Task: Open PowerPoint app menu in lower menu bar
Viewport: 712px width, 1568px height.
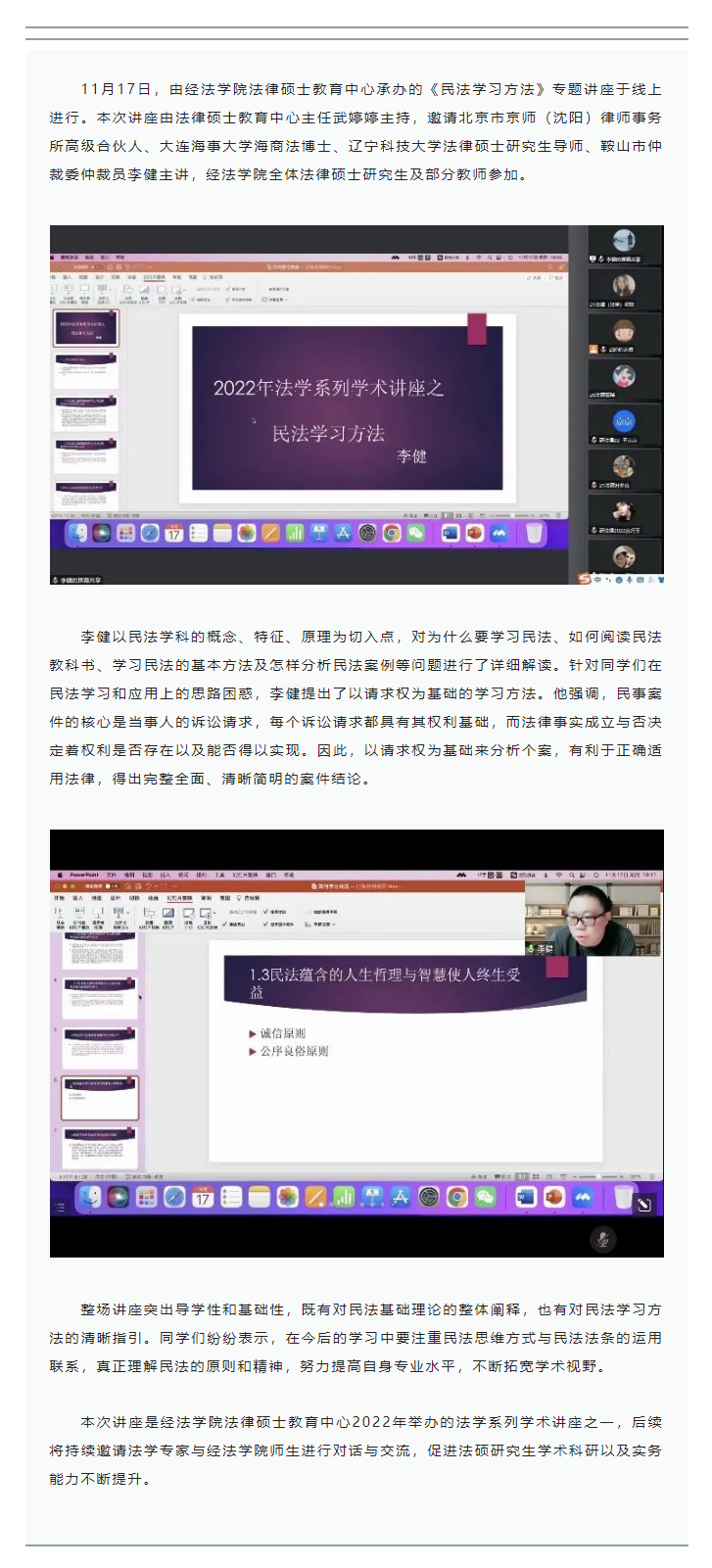Action: (83, 874)
